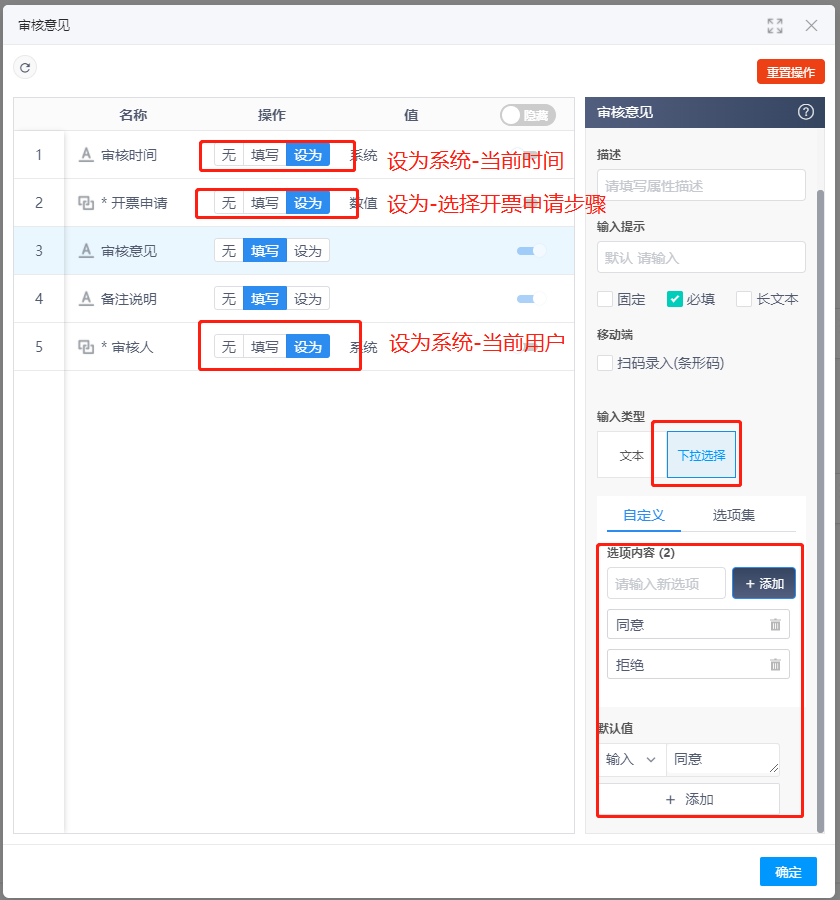The width and height of the screenshot is (840, 900).
Task: Set 审核意见 row operation to 设为
Action: [x=307, y=250]
